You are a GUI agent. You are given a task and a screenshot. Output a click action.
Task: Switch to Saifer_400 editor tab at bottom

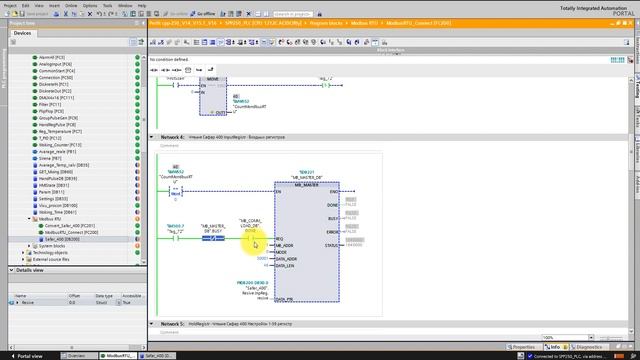pos(157,356)
